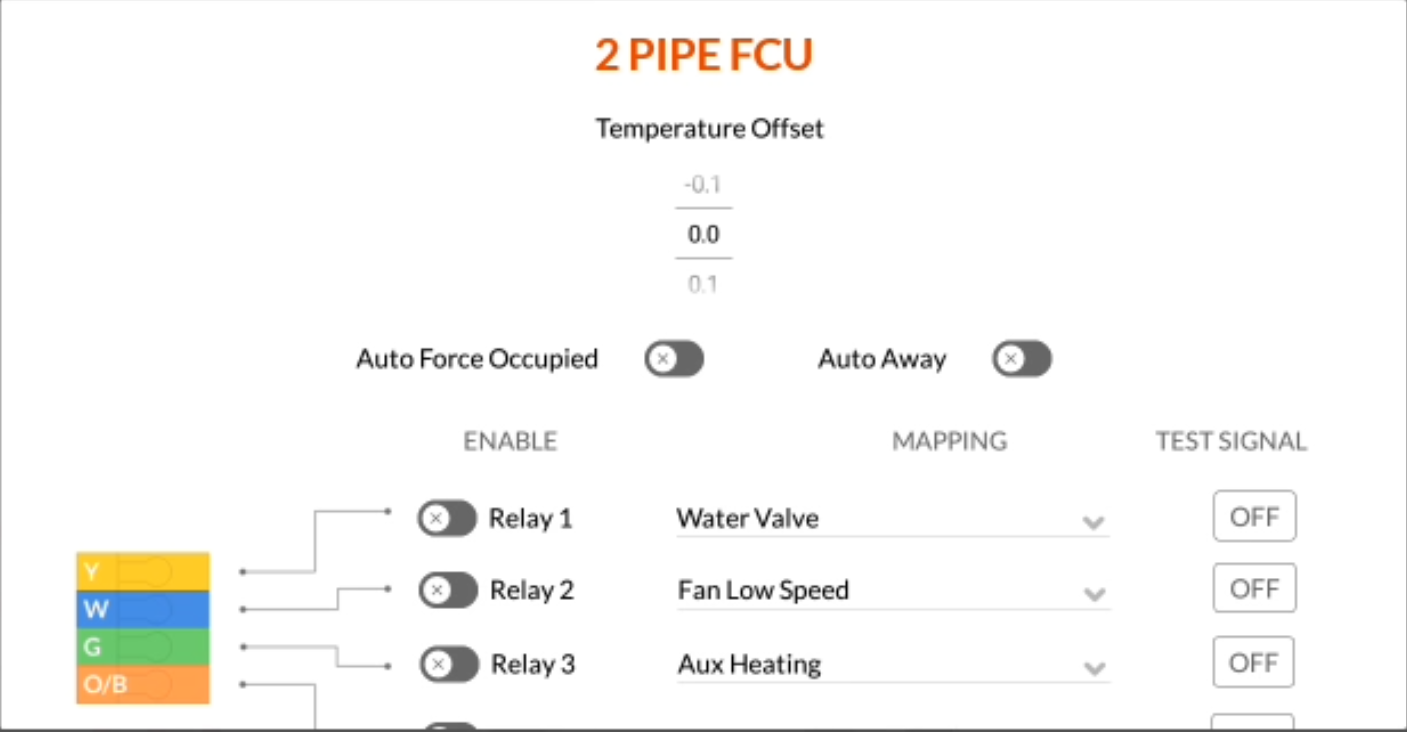1407x732 pixels.
Task: Click the Relay 1 OFF test signal button
Action: (1254, 516)
